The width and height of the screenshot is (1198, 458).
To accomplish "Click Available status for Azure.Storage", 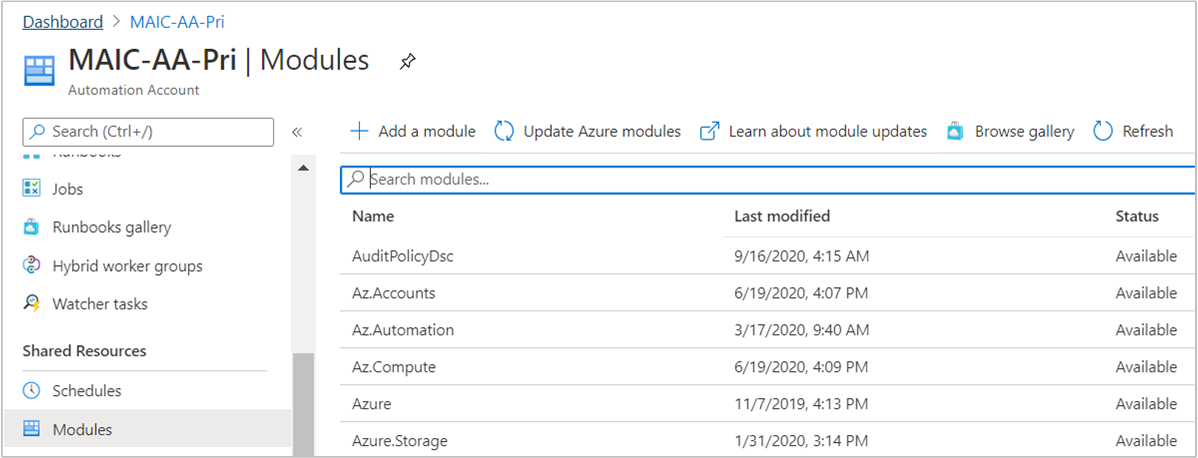I will coord(1146,440).
